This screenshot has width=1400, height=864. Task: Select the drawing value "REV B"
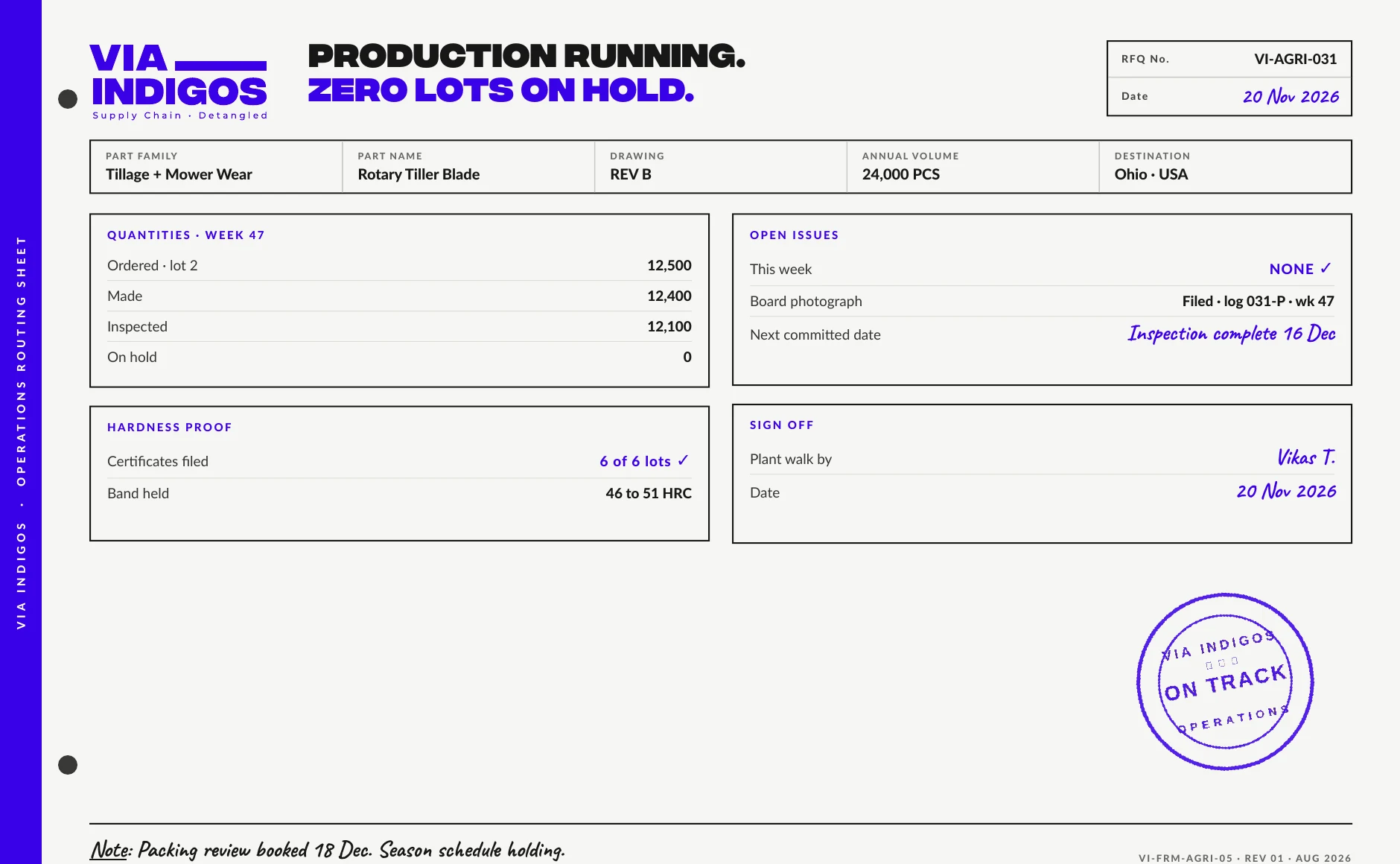631,174
